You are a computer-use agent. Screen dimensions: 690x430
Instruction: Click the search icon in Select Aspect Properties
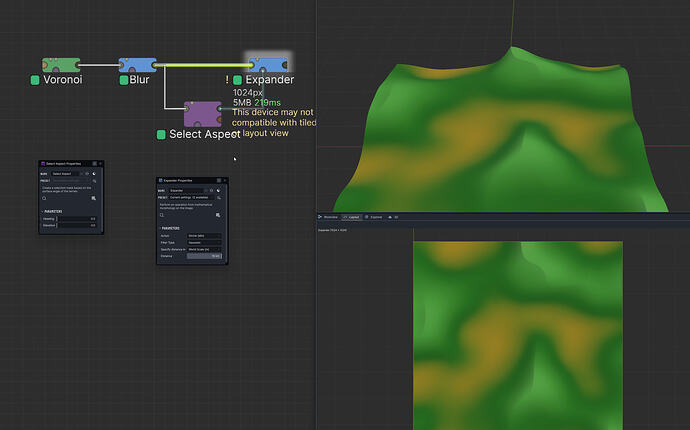point(44,198)
